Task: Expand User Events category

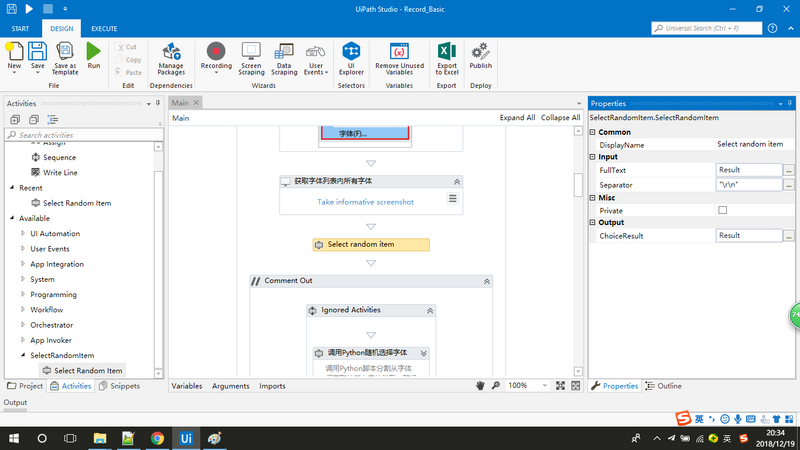Action: 23,248
